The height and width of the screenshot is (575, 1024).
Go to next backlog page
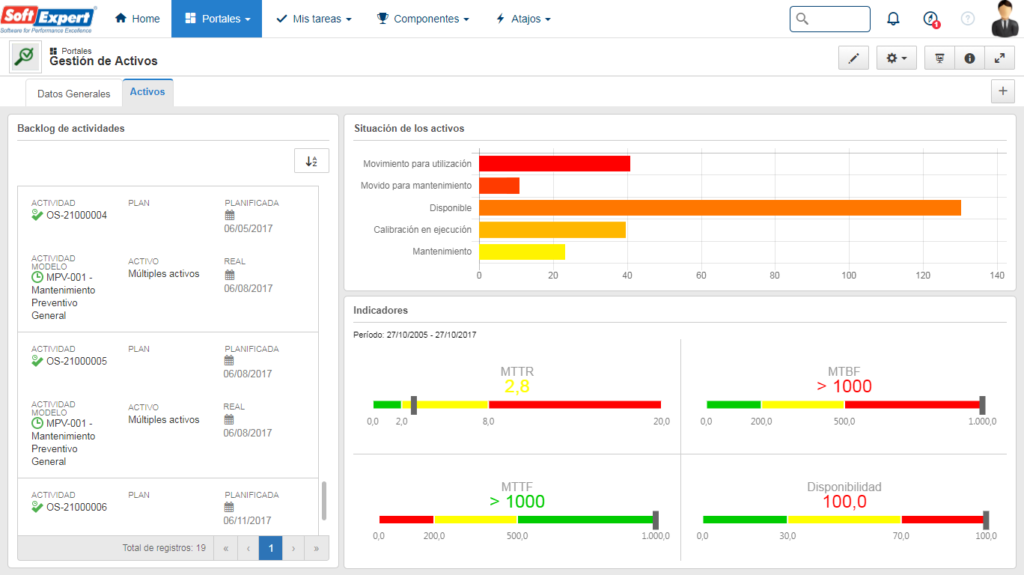293,548
